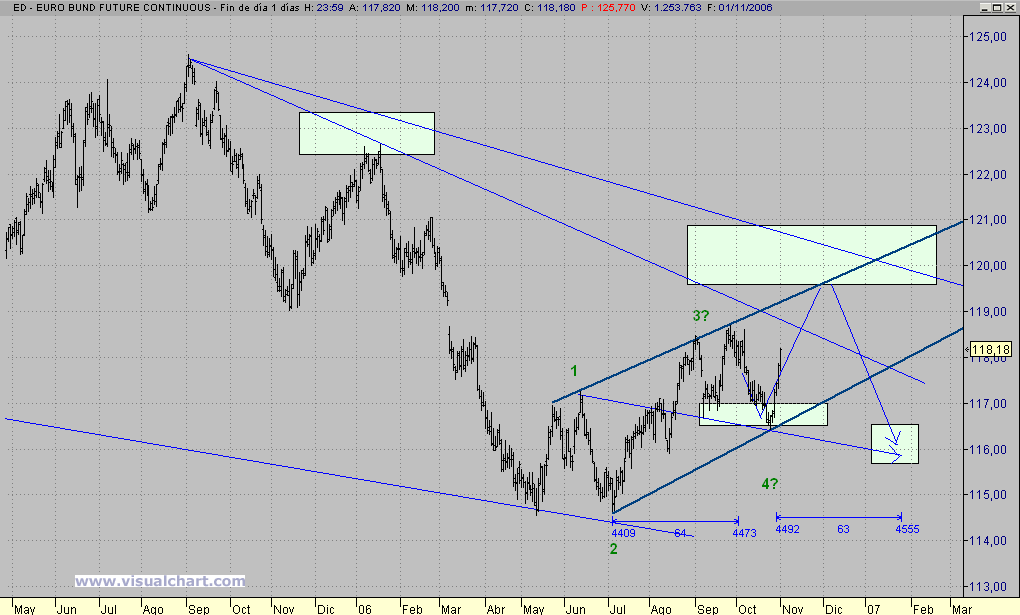Image resolution: width=1020 pixels, height=615 pixels.
Task: Click the 06 year label on time axis
Action: [x=364, y=609]
